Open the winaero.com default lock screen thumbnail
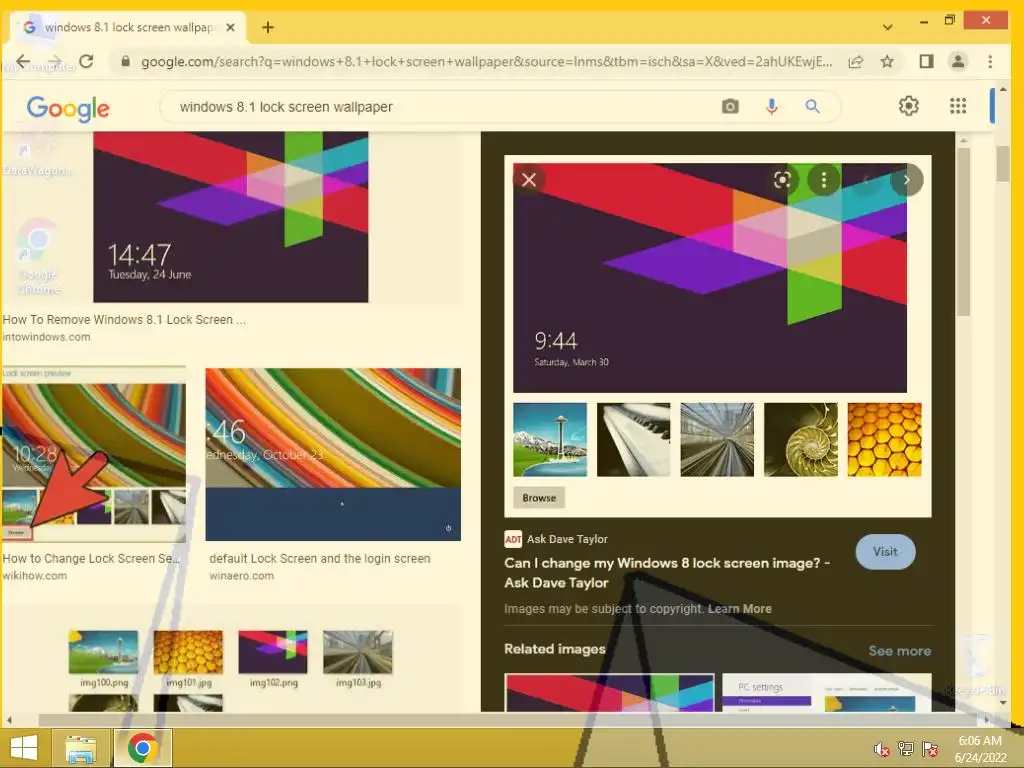 tap(333, 455)
